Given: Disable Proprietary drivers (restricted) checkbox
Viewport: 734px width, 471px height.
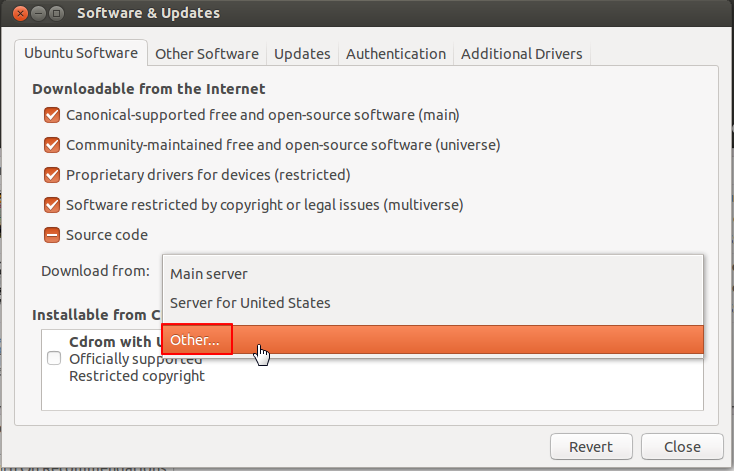Looking at the screenshot, I should point(52,176).
